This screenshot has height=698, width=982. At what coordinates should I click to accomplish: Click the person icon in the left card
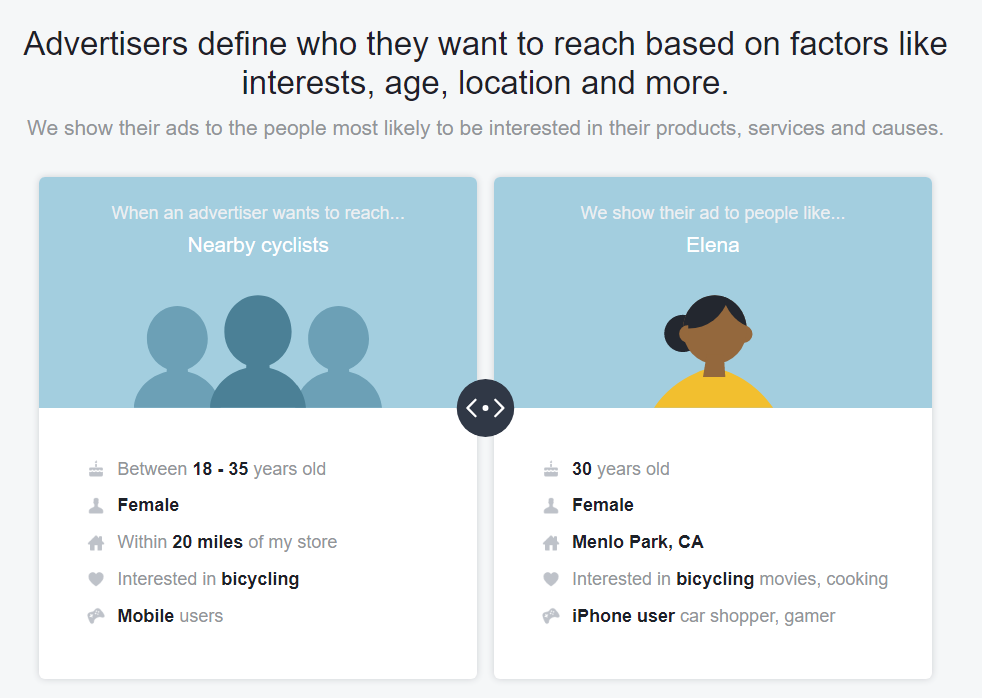(96, 506)
